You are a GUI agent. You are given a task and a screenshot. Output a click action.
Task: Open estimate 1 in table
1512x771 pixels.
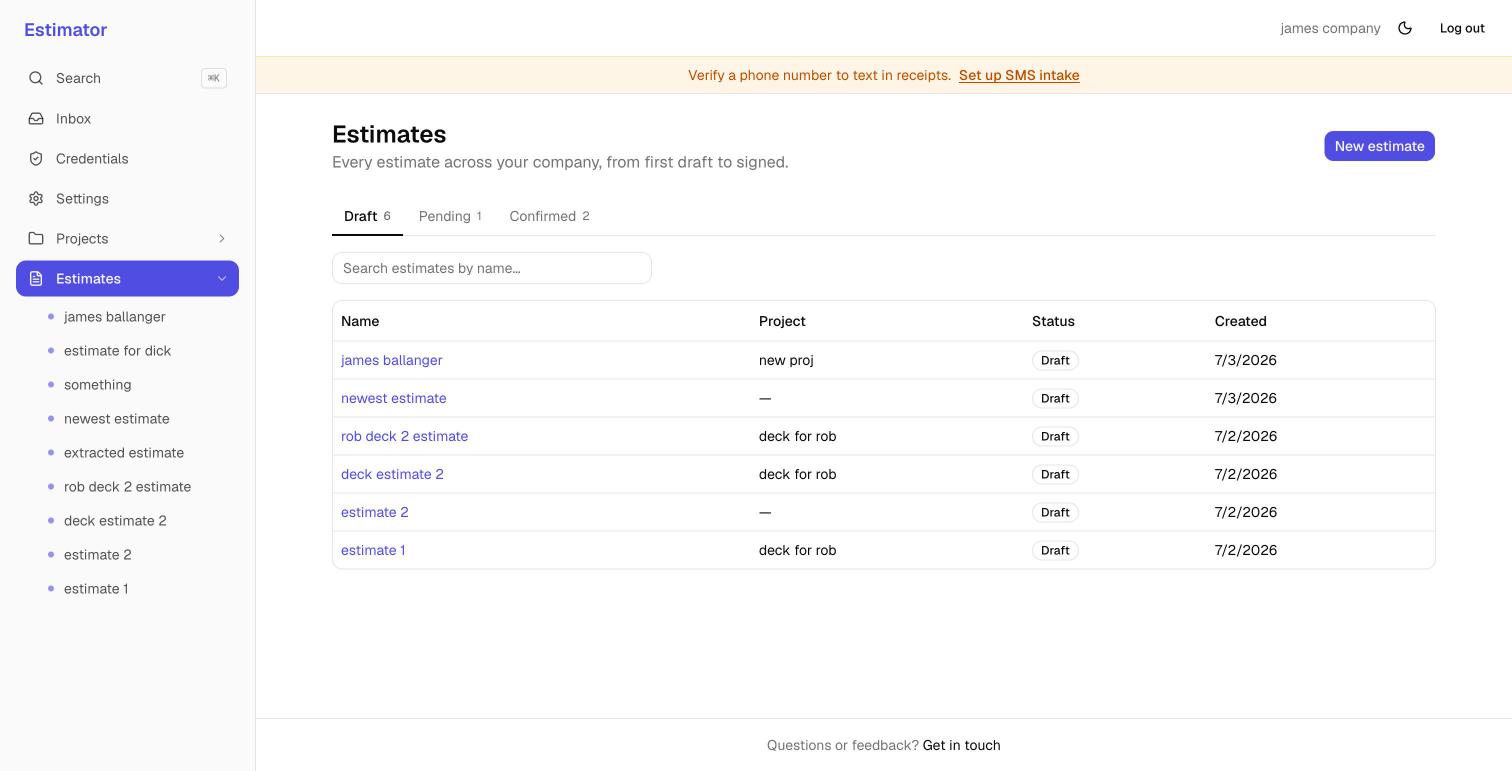[x=373, y=550]
